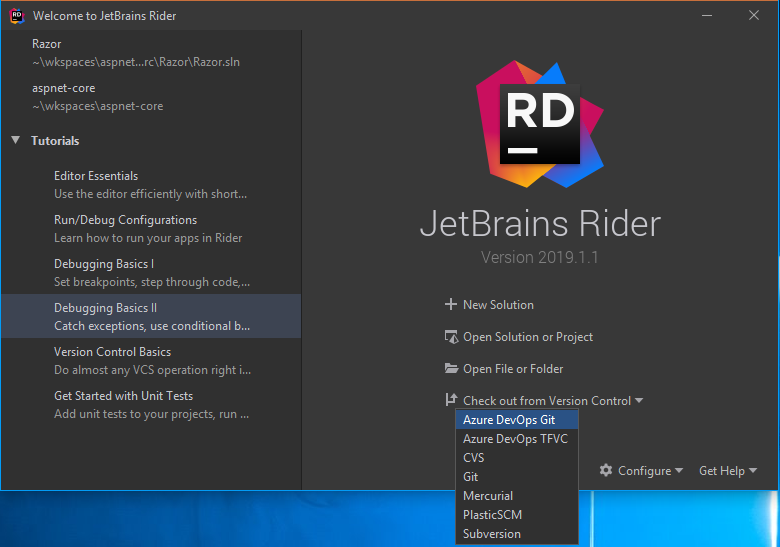780x547 pixels.
Task: Click the Configure gear icon
Action: 606,470
